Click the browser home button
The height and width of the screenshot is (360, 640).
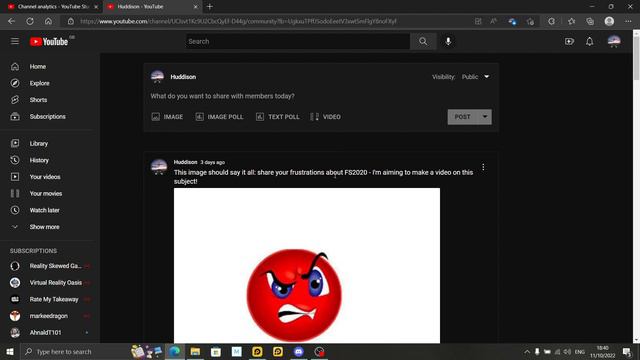[48, 21]
